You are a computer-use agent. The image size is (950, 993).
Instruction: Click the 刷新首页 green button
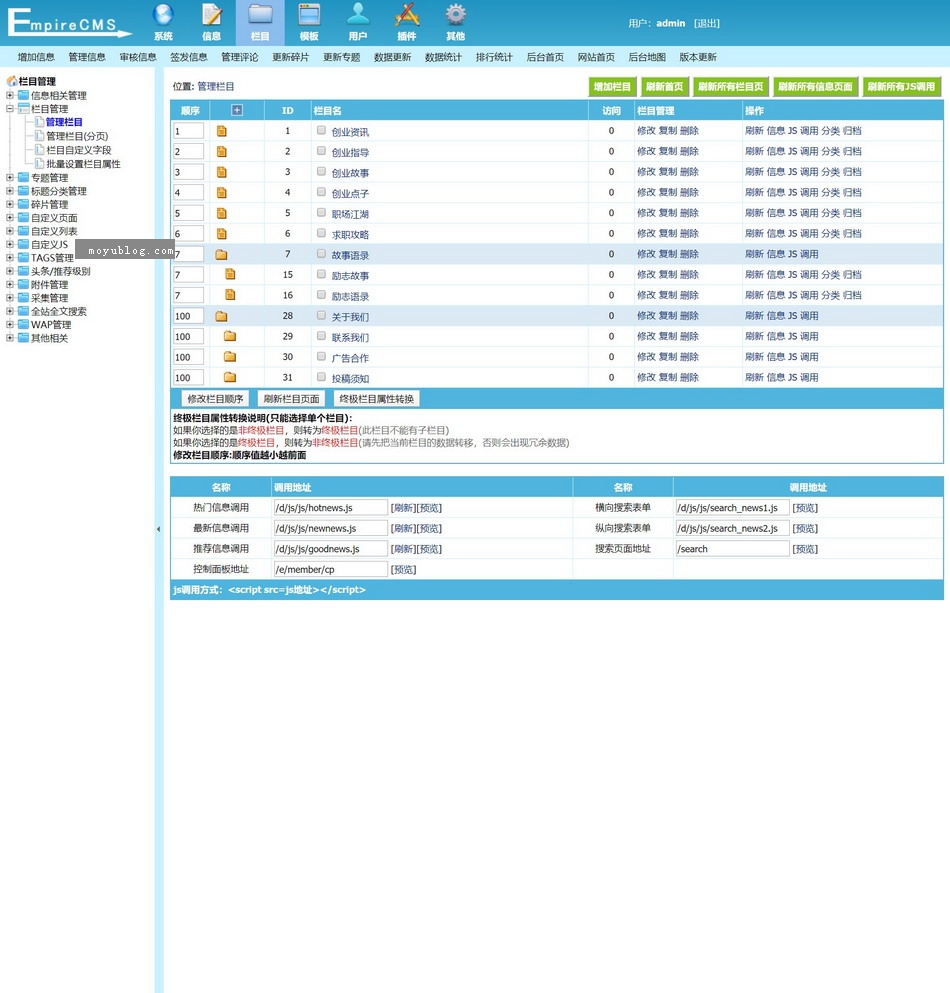pos(664,87)
